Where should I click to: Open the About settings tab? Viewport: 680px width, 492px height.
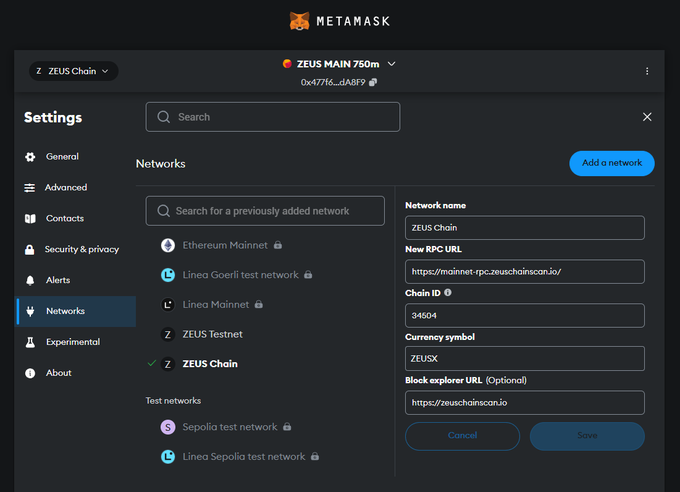point(75,373)
